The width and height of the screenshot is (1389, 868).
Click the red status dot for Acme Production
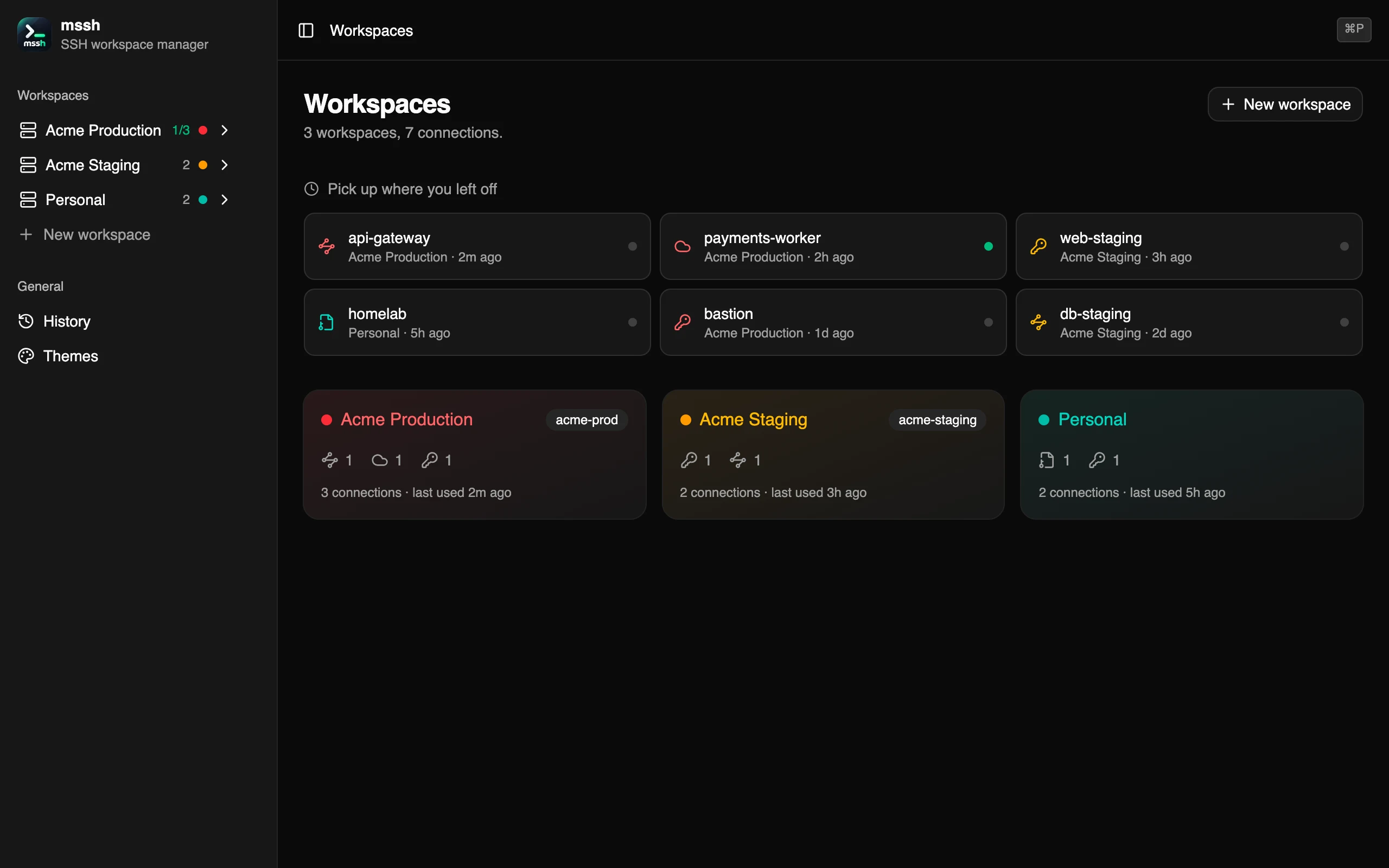click(202, 130)
